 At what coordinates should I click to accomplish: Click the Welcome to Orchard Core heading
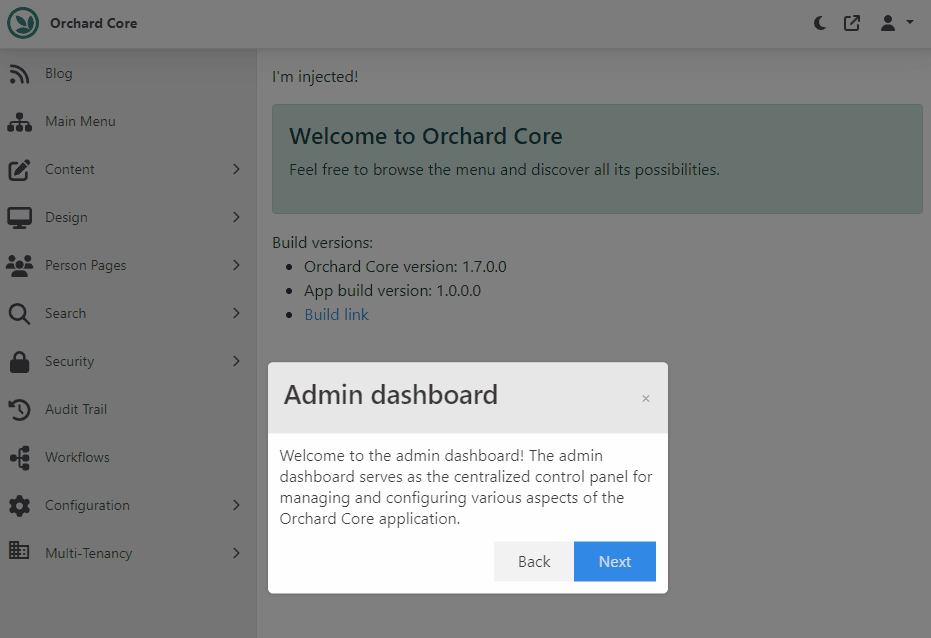click(x=426, y=137)
